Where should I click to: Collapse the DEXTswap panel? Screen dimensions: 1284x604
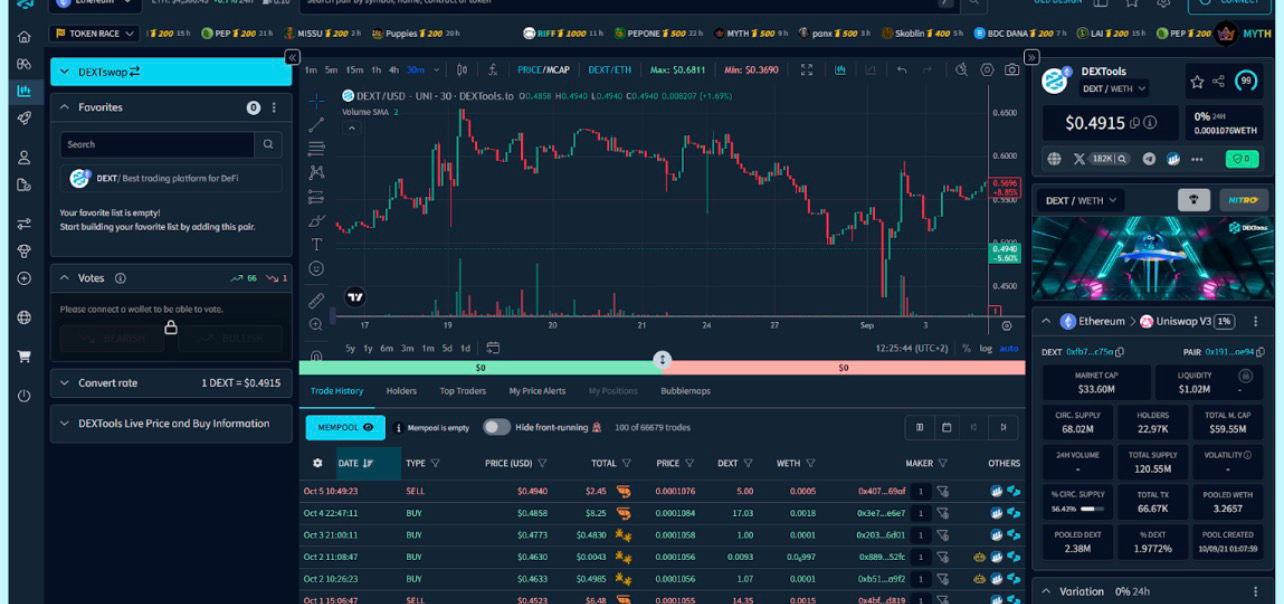point(65,72)
